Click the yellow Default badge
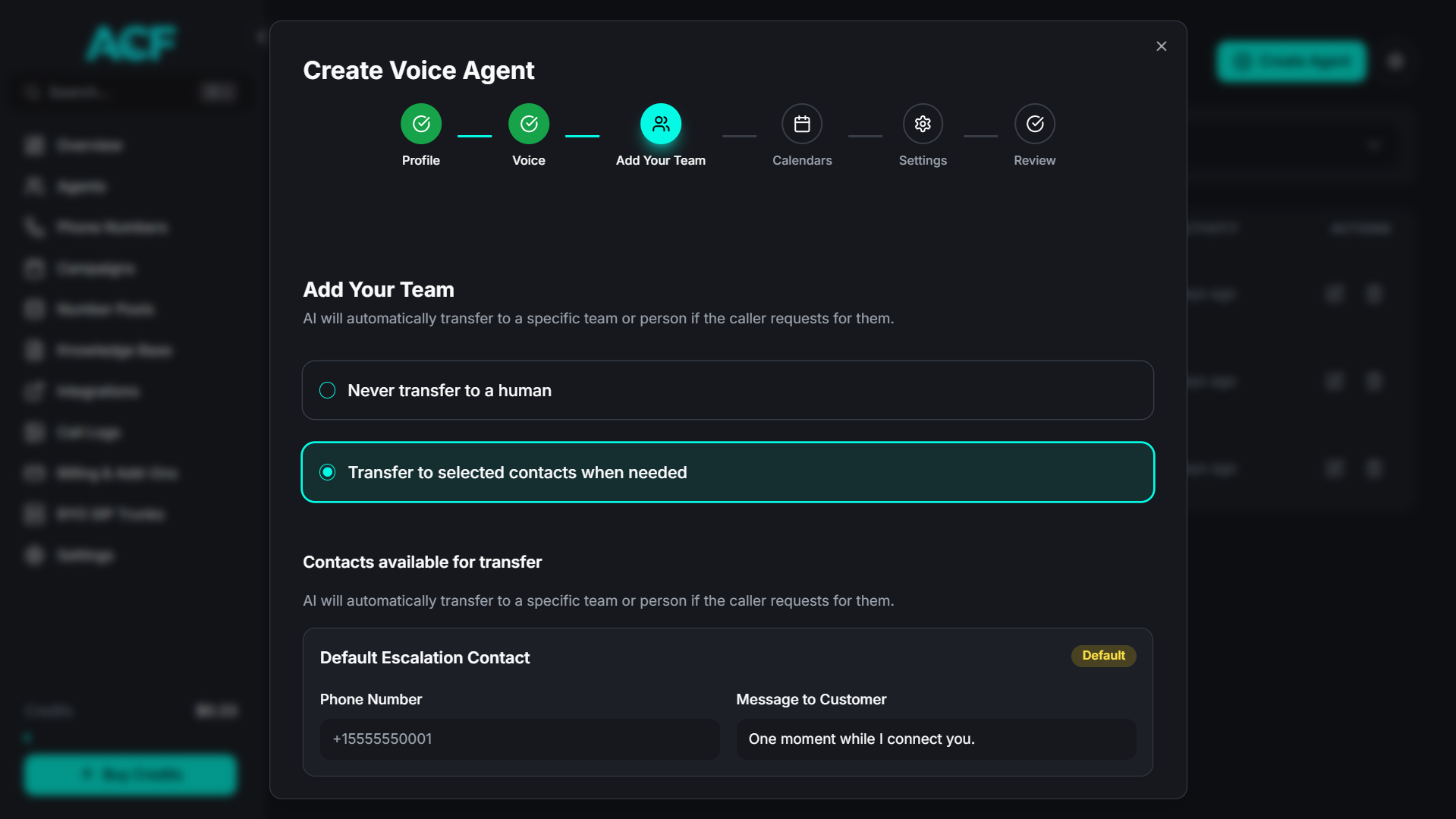This screenshot has width=1456, height=819. (x=1102, y=656)
